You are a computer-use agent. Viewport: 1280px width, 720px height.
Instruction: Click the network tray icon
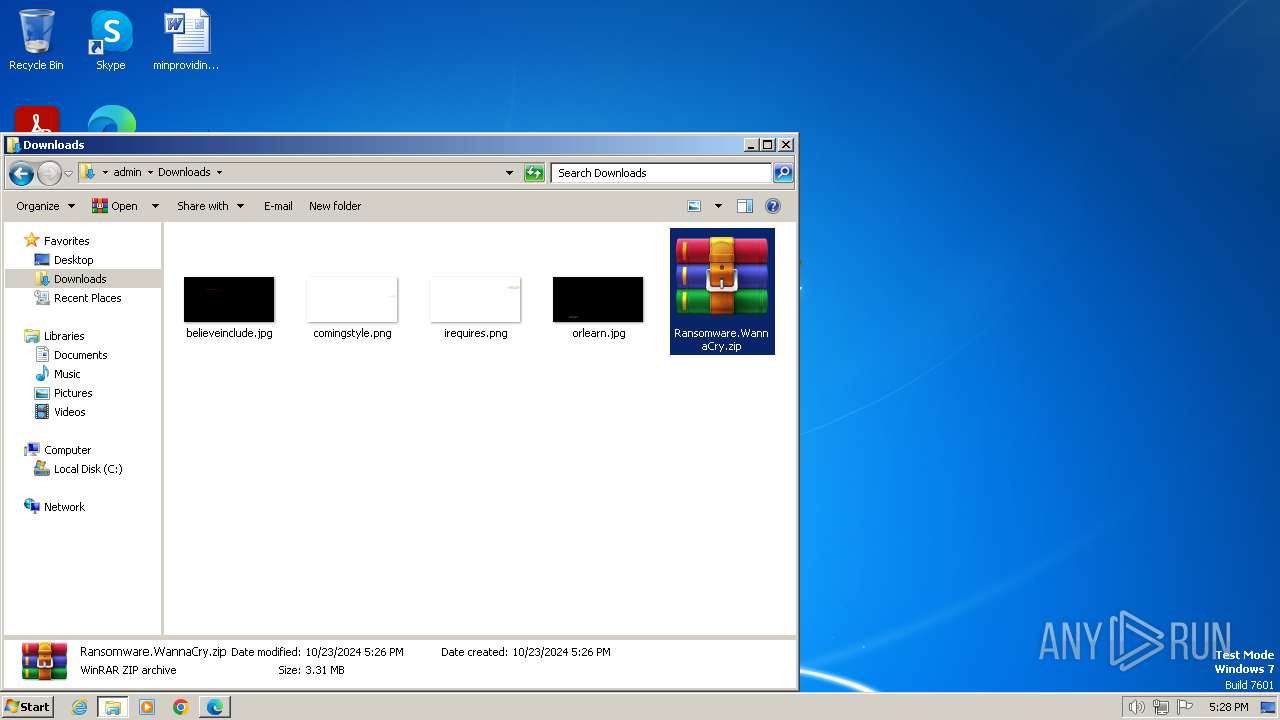tap(1162, 707)
